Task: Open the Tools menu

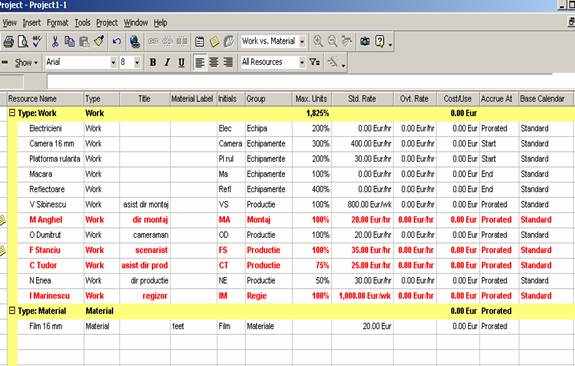Action: pyautogui.click(x=83, y=23)
